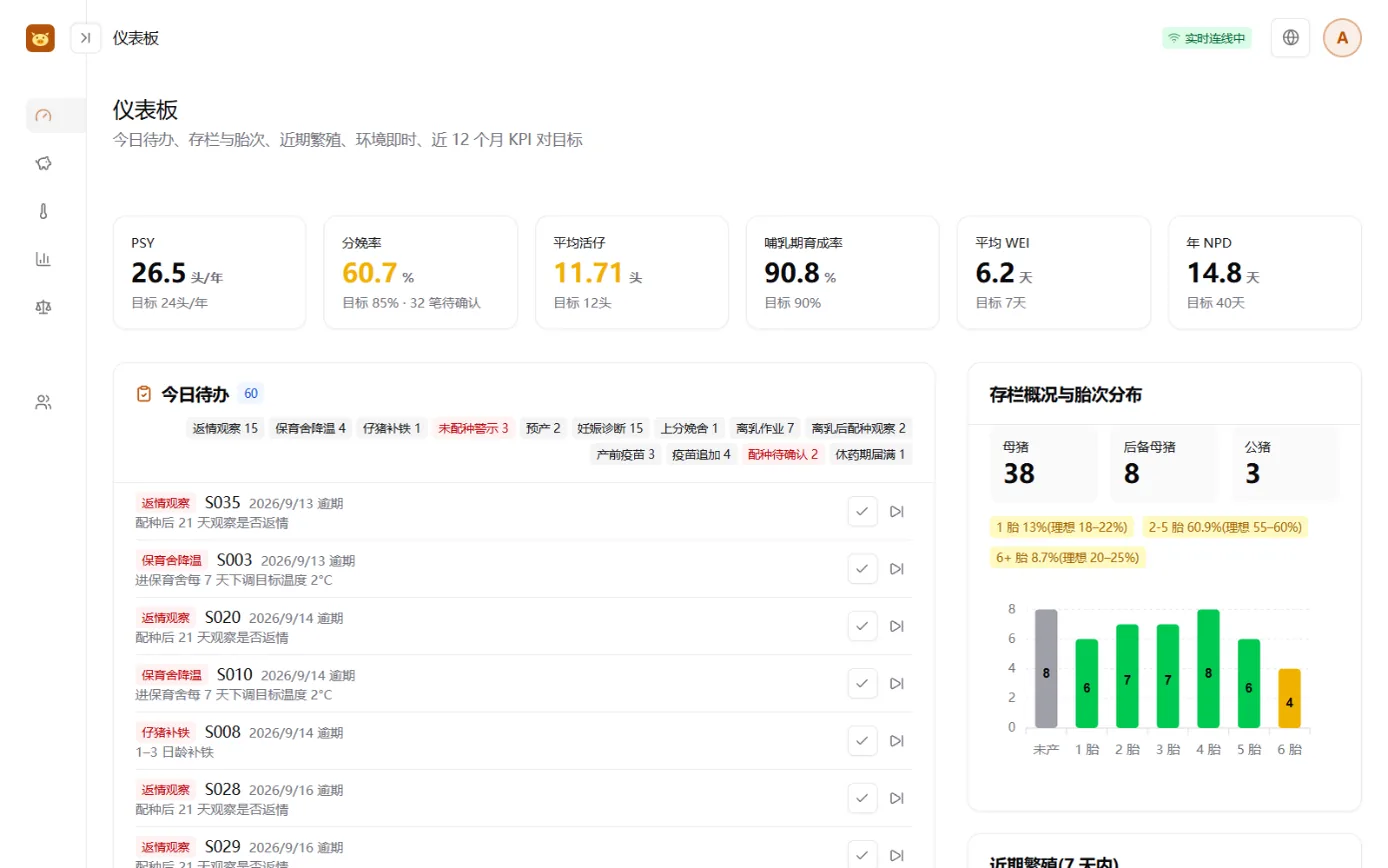Filter todos by 返情观察 15

point(225,428)
